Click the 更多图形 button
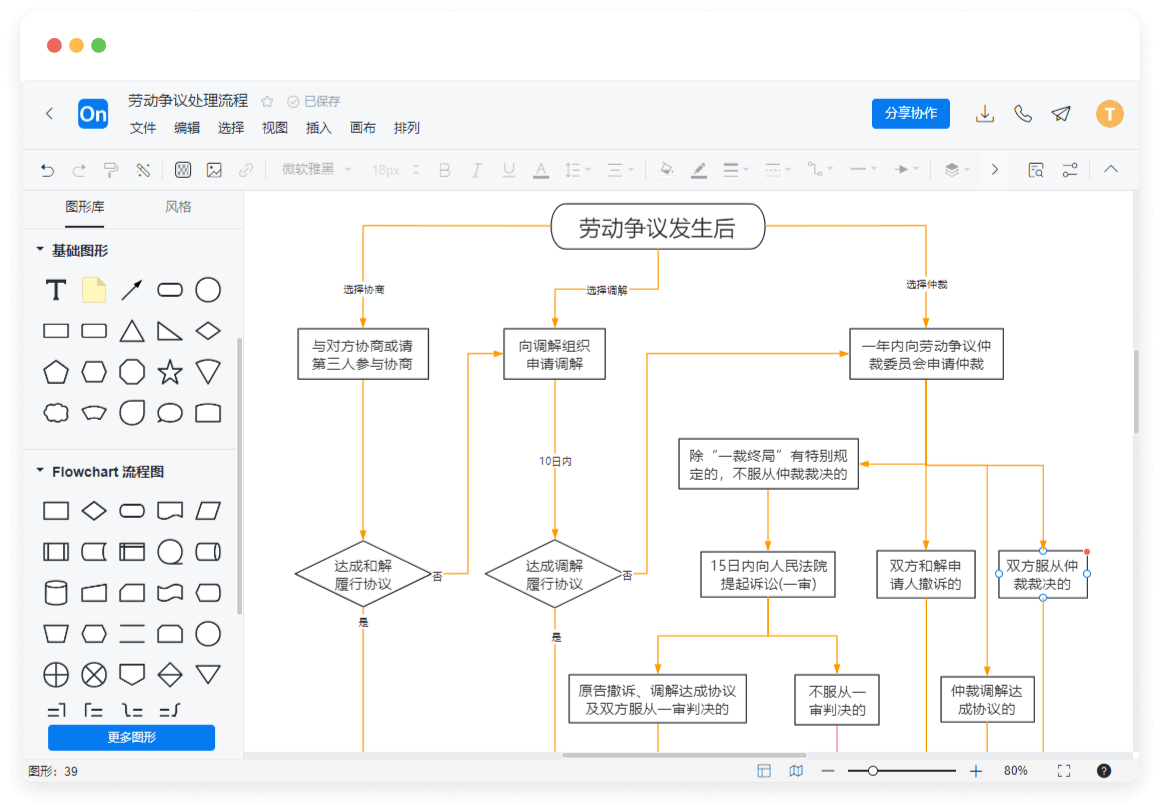 point(131,738)
